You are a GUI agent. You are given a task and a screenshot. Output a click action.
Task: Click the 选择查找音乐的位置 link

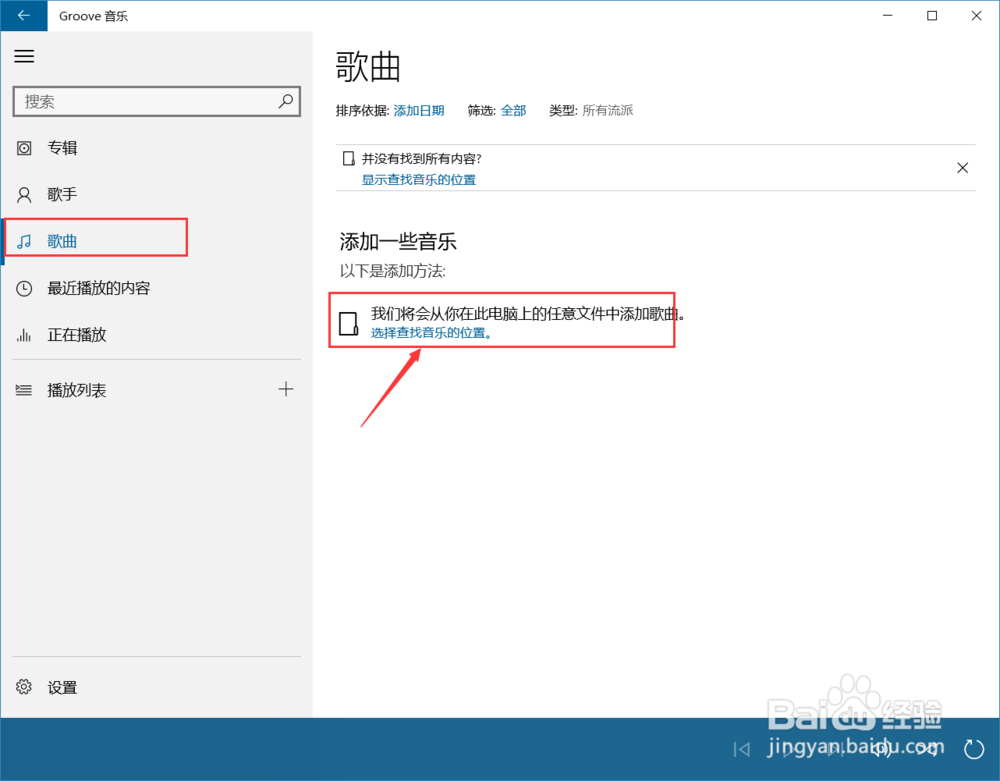click(430, 333)
